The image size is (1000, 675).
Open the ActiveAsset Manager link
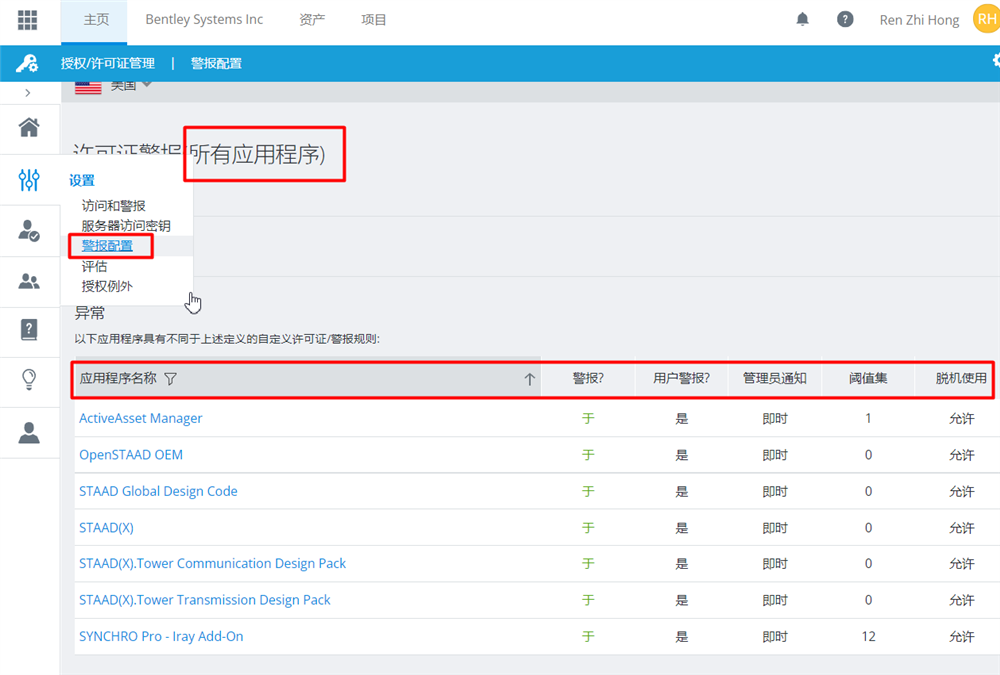140,419
